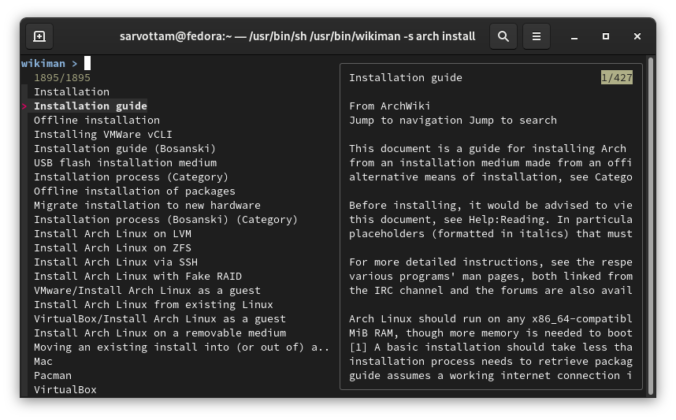Select 'Installation process (Bosanski) (Category)' result

point(166,220)
